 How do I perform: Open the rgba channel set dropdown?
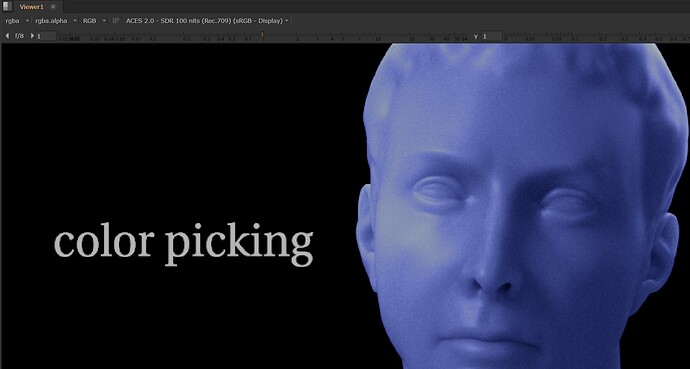point(17,21)
